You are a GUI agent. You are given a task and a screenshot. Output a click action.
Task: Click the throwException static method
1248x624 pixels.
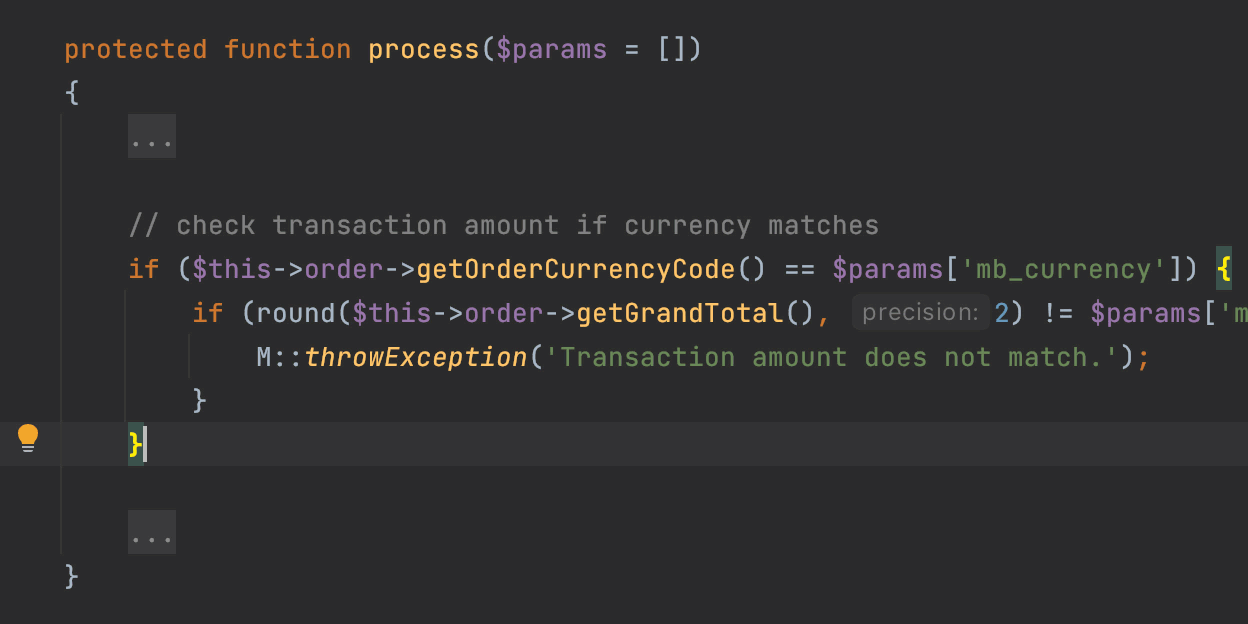point(416,357)
